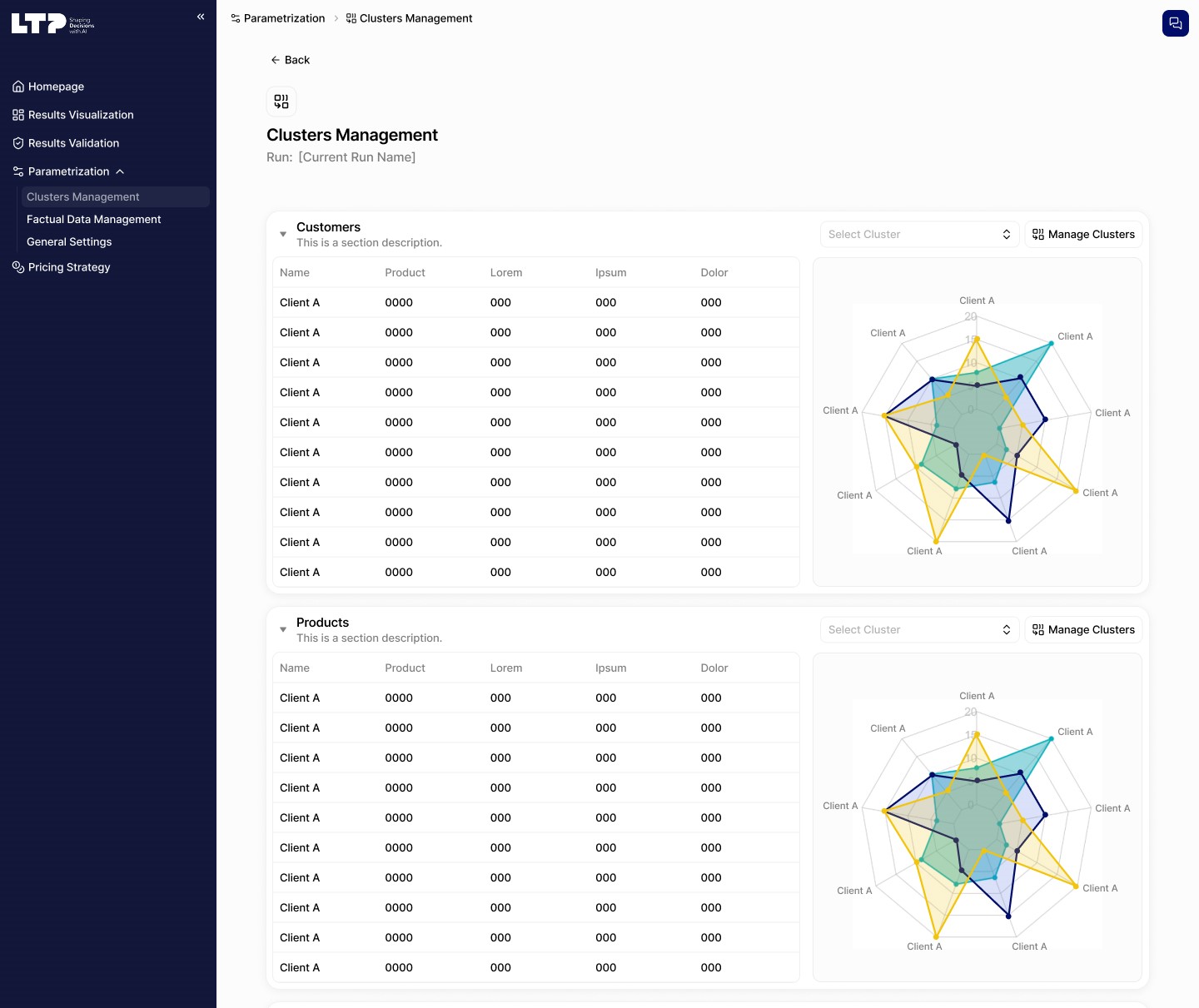Click the Results Validation shield icon
1199x1008 pixels.
coord(17,142)
